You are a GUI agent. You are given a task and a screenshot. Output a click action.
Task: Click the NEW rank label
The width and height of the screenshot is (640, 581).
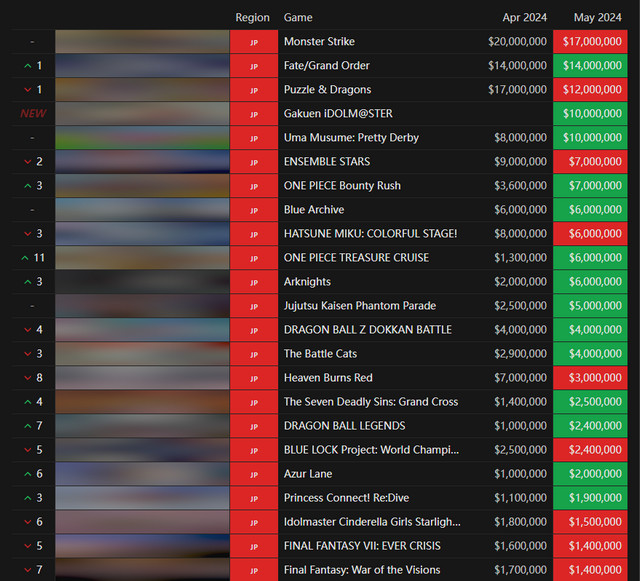coord(33,114)
